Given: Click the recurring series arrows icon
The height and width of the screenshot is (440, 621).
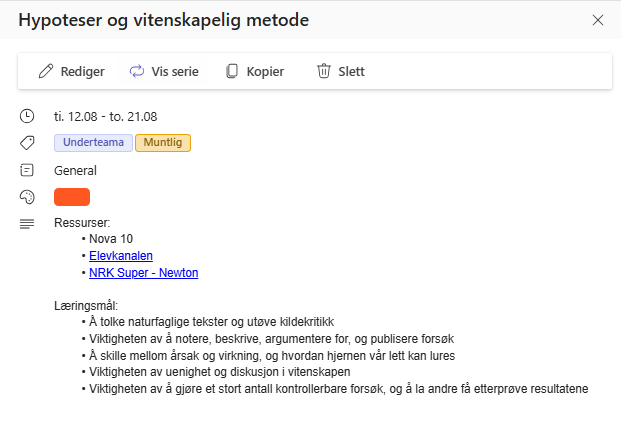Looking at the screenshot, I should tap(137, 71).
